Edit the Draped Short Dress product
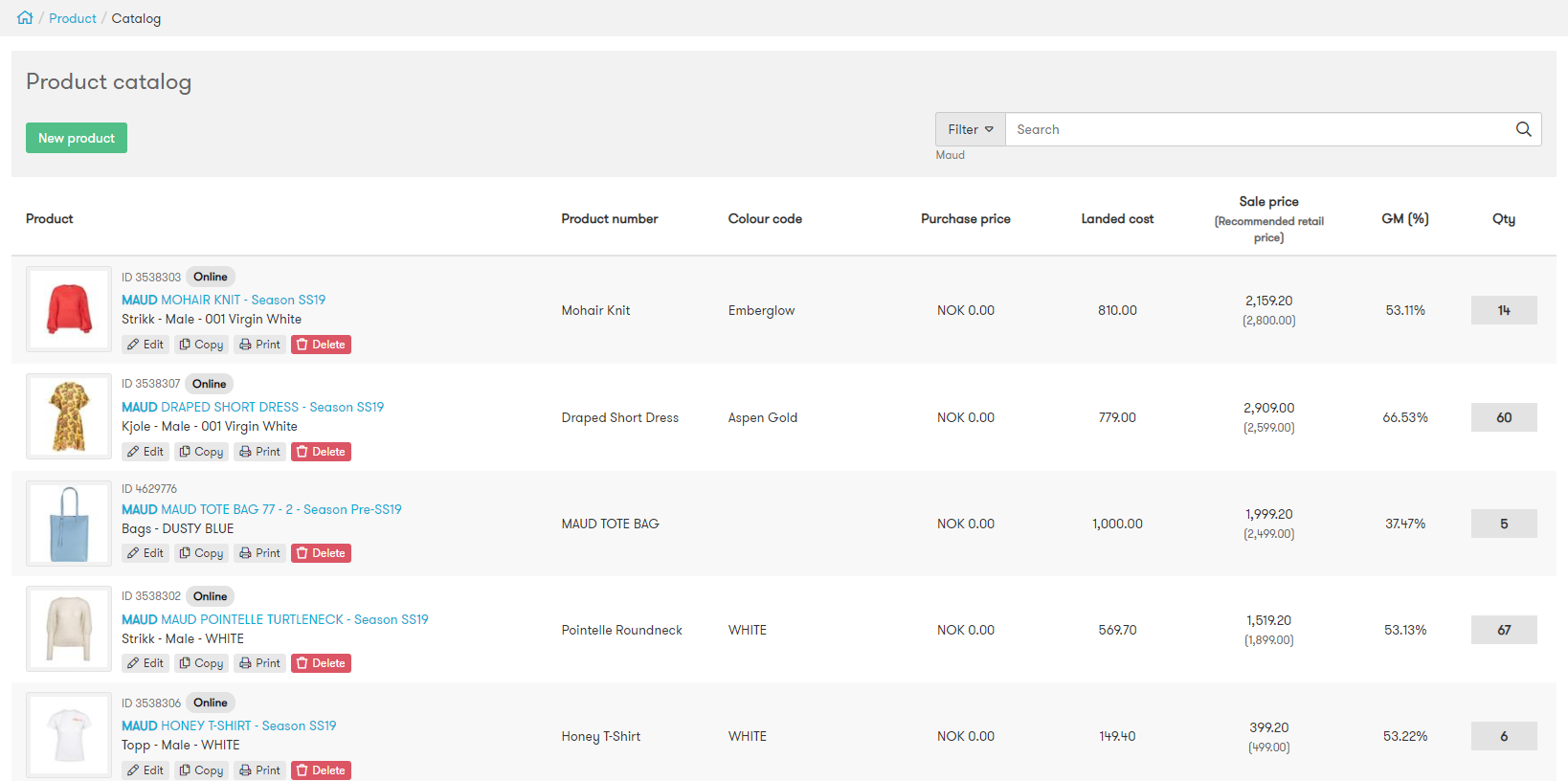Viewport: 1568px width, 781px height. coord(146,452)
